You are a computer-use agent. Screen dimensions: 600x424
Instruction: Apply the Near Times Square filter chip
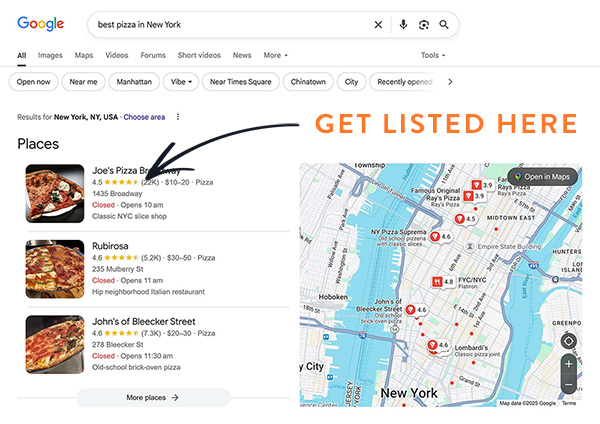tap(241, 82)
